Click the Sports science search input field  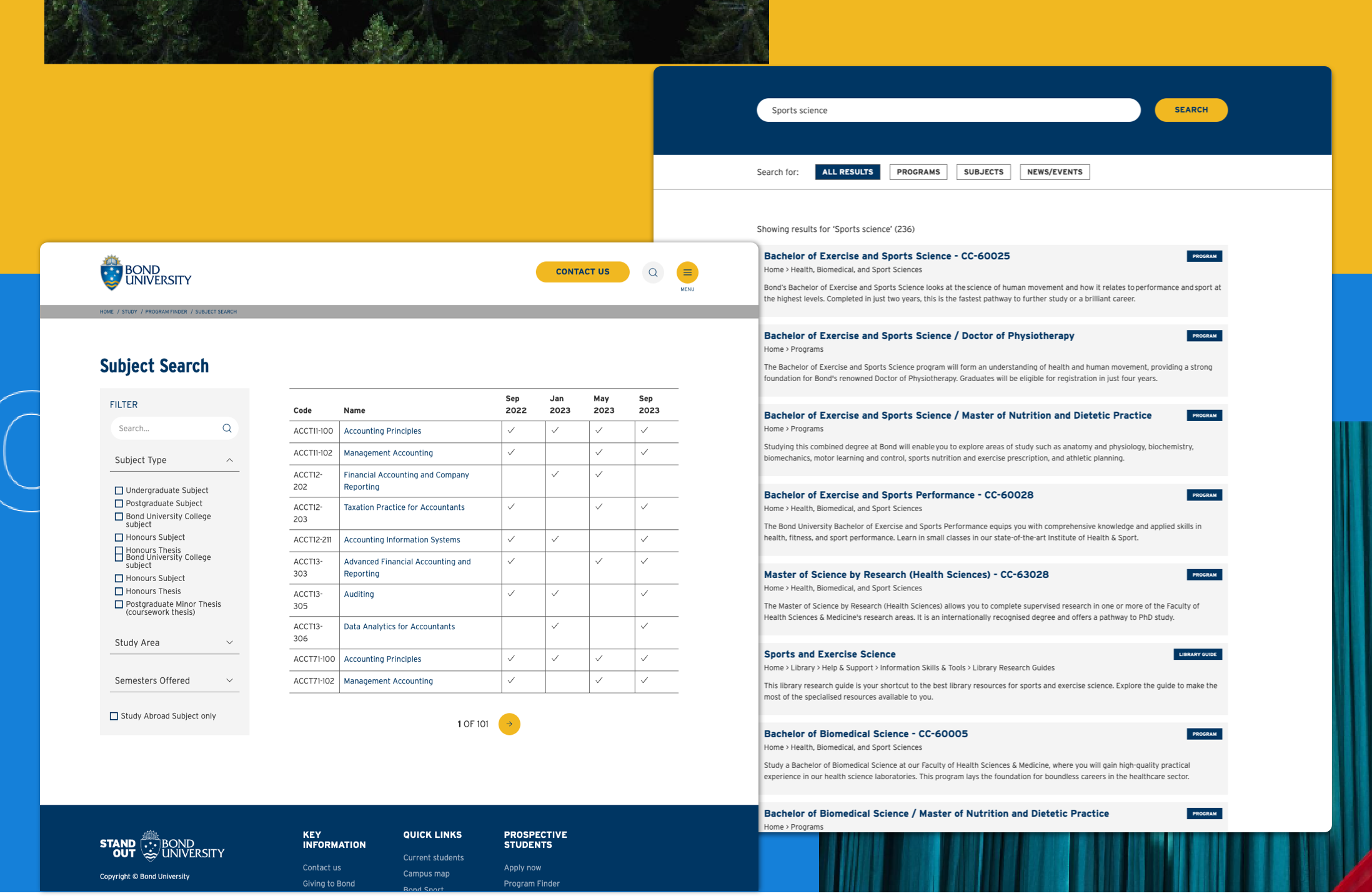click(948, 110)
